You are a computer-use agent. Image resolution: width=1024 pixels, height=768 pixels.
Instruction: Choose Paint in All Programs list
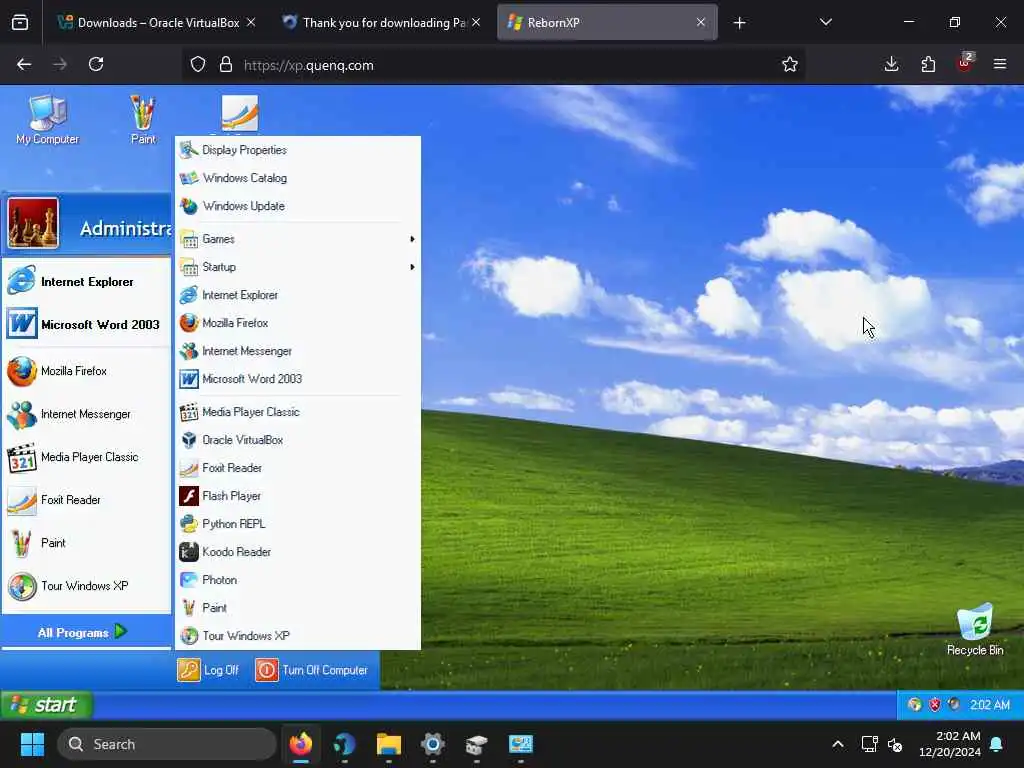tap(298, 608)
